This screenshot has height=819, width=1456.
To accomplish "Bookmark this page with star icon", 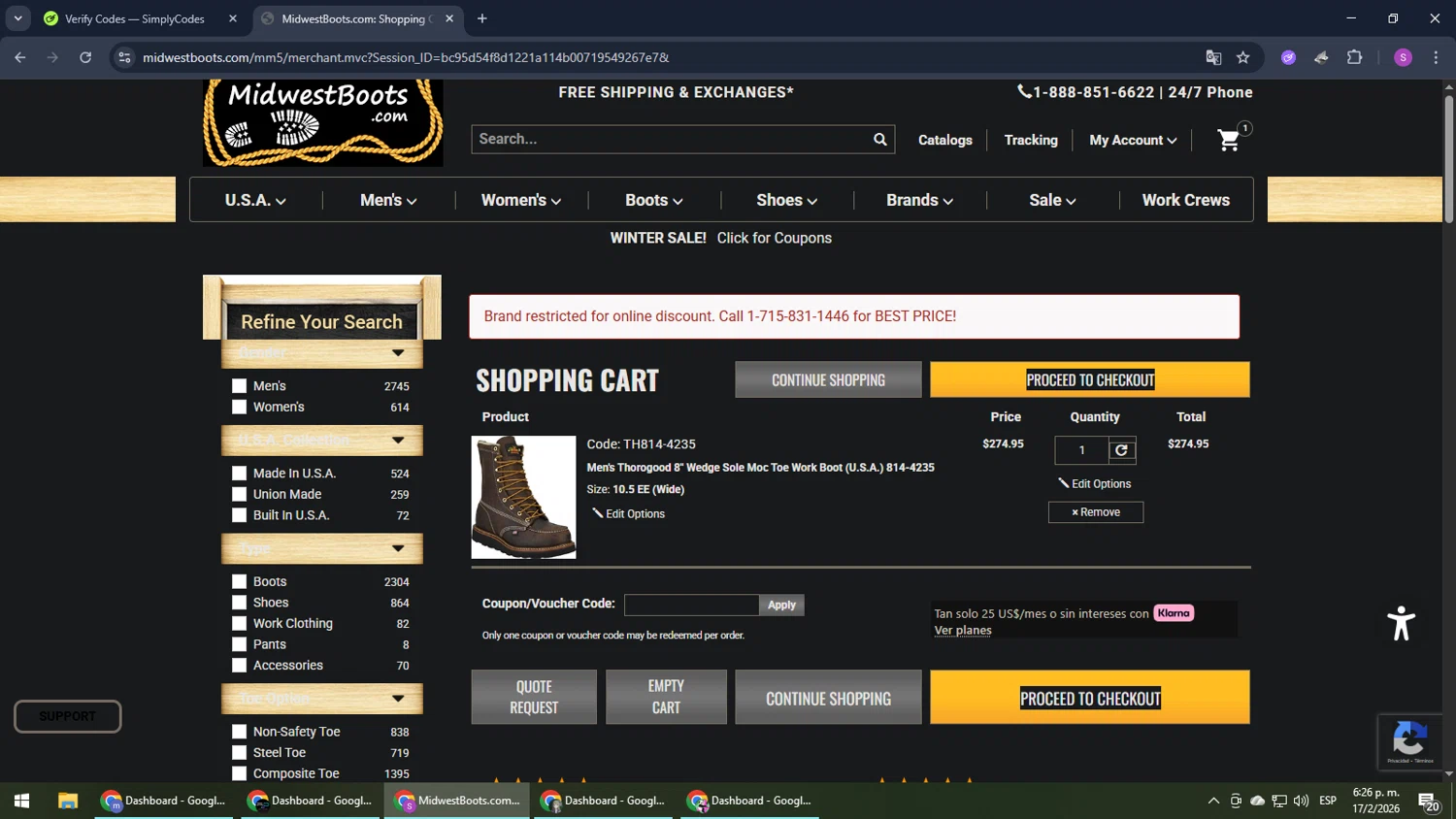I will pyautogui.click(x=1243, y=57).
